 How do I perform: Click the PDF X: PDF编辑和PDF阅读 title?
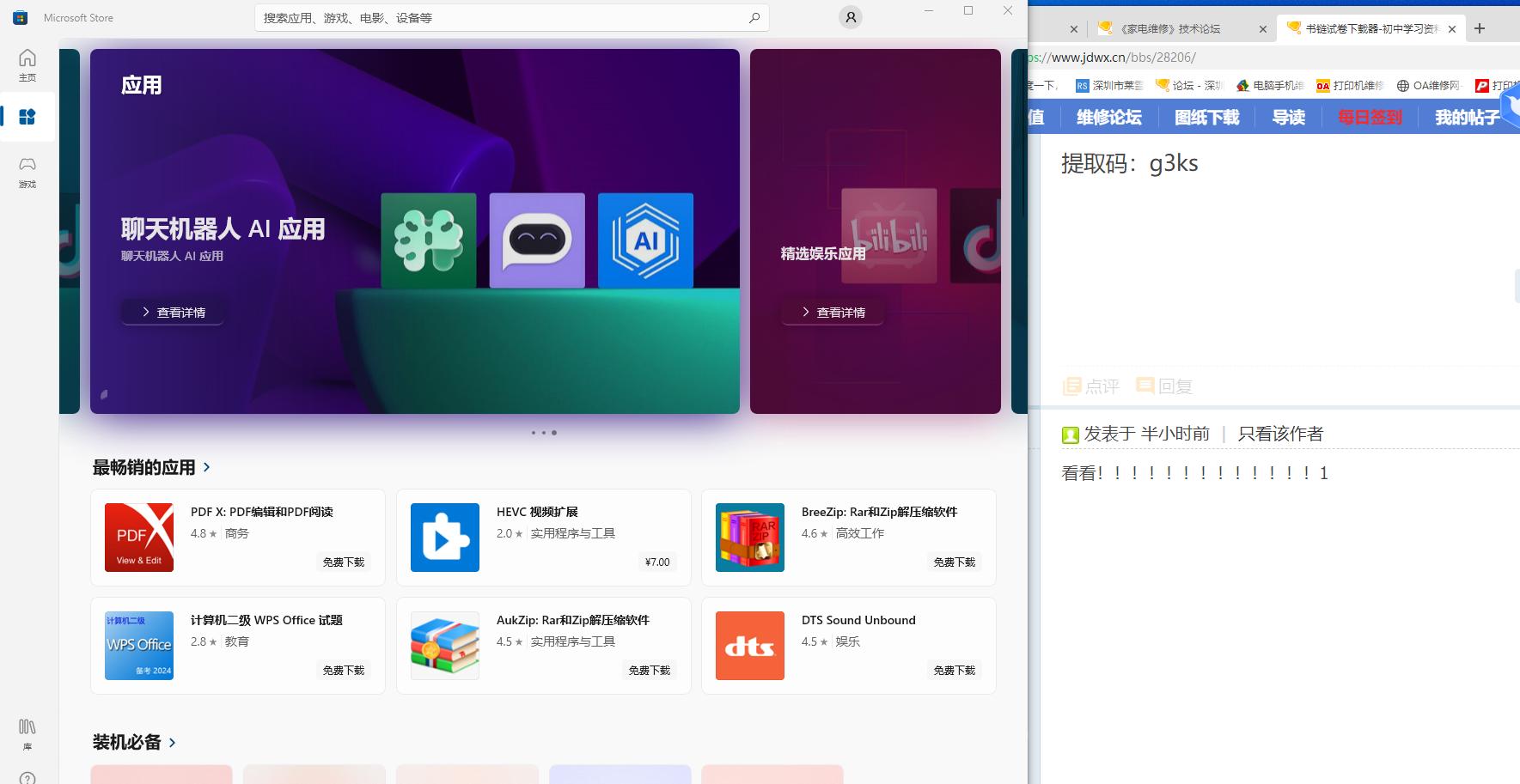click(x=262, y=512)
